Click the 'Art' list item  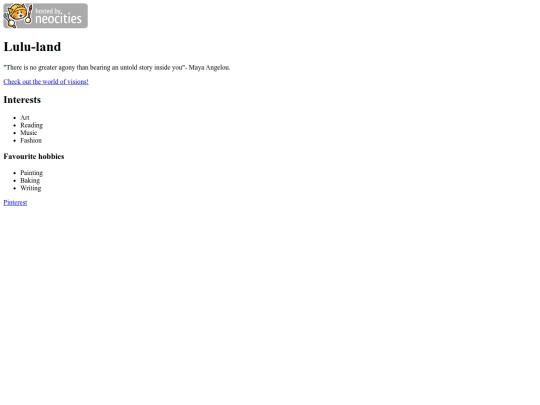25,118
